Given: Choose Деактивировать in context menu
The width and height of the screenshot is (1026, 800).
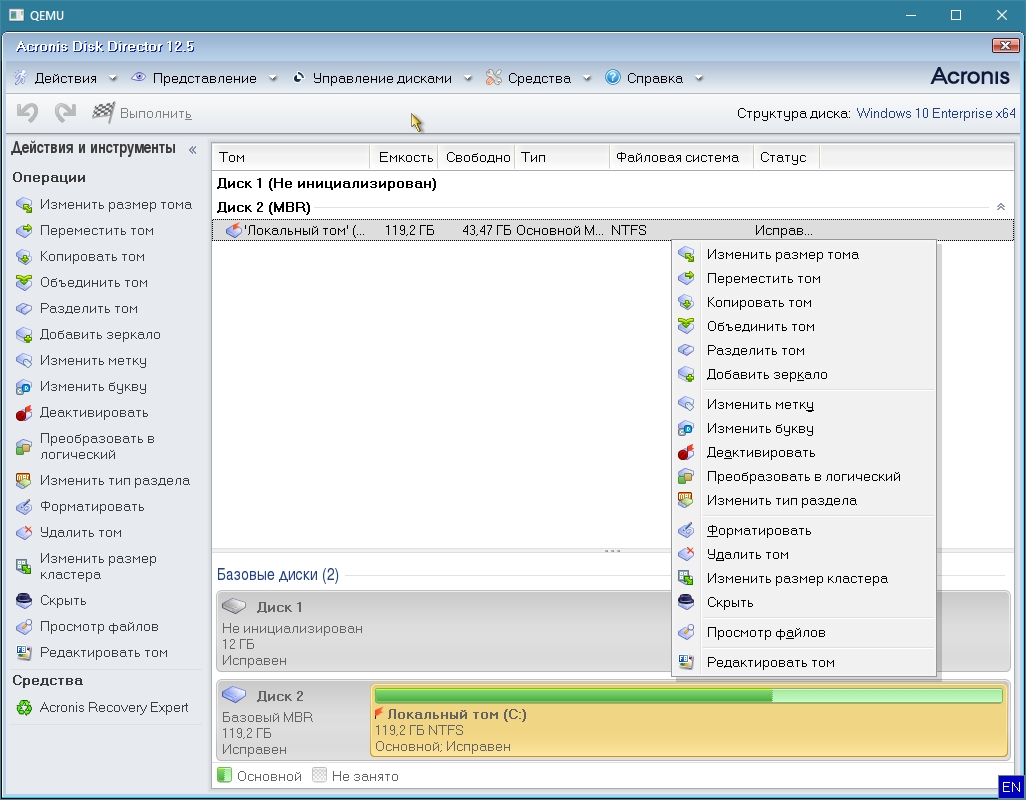Looking at the screenshot, I should coord(804,453).
